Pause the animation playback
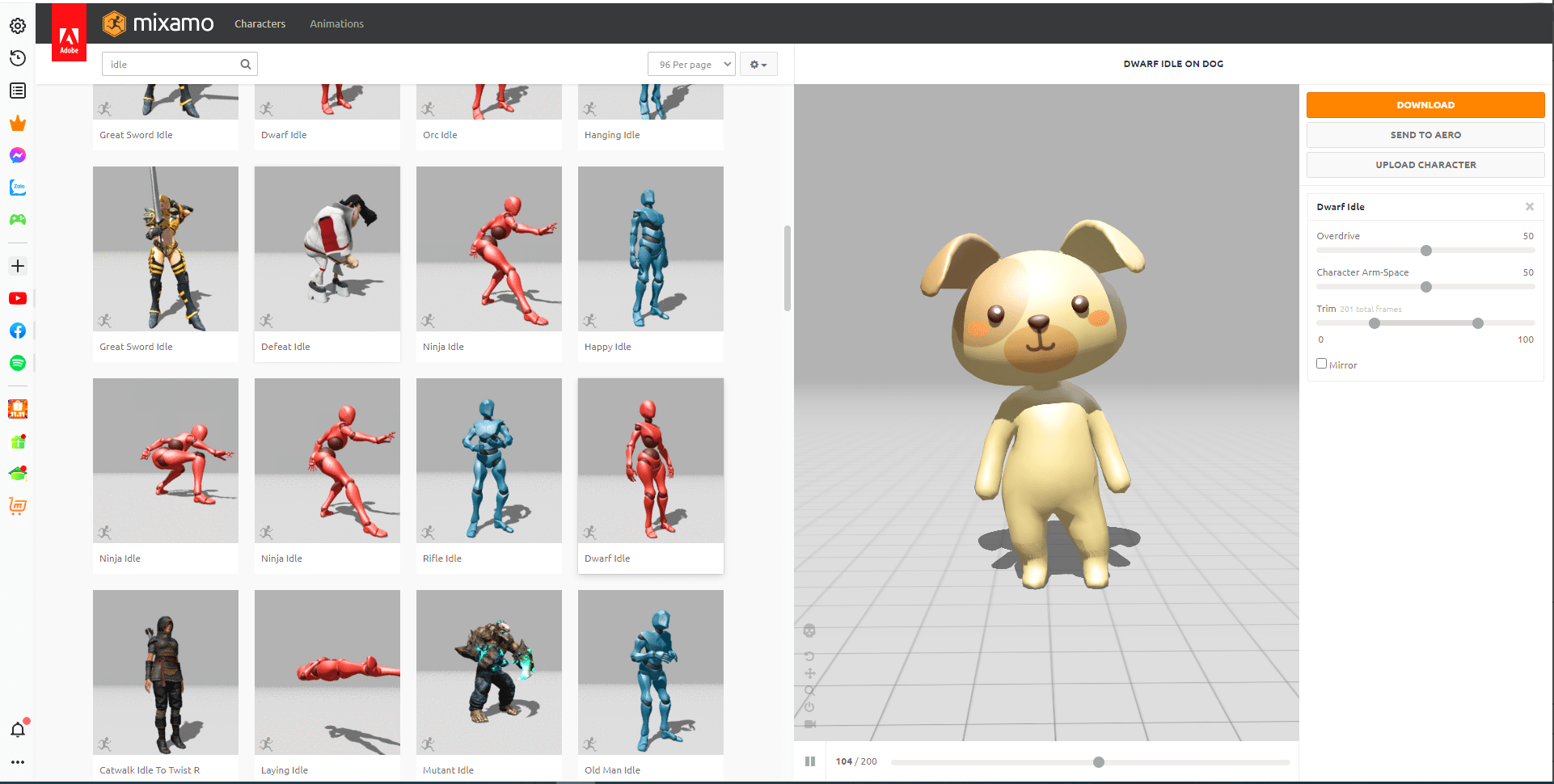 (x=809, y=761)
